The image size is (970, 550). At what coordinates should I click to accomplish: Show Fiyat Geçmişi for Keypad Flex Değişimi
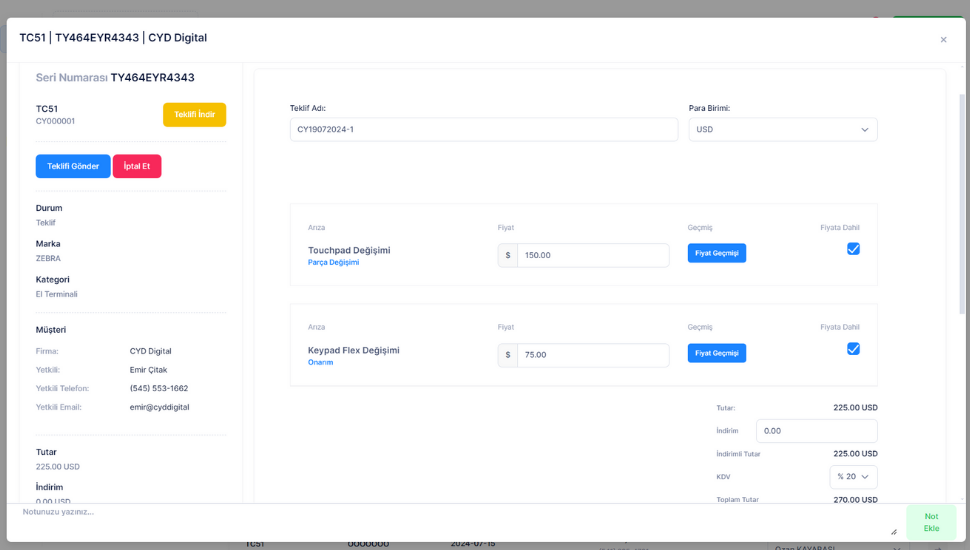coord(716,353)
